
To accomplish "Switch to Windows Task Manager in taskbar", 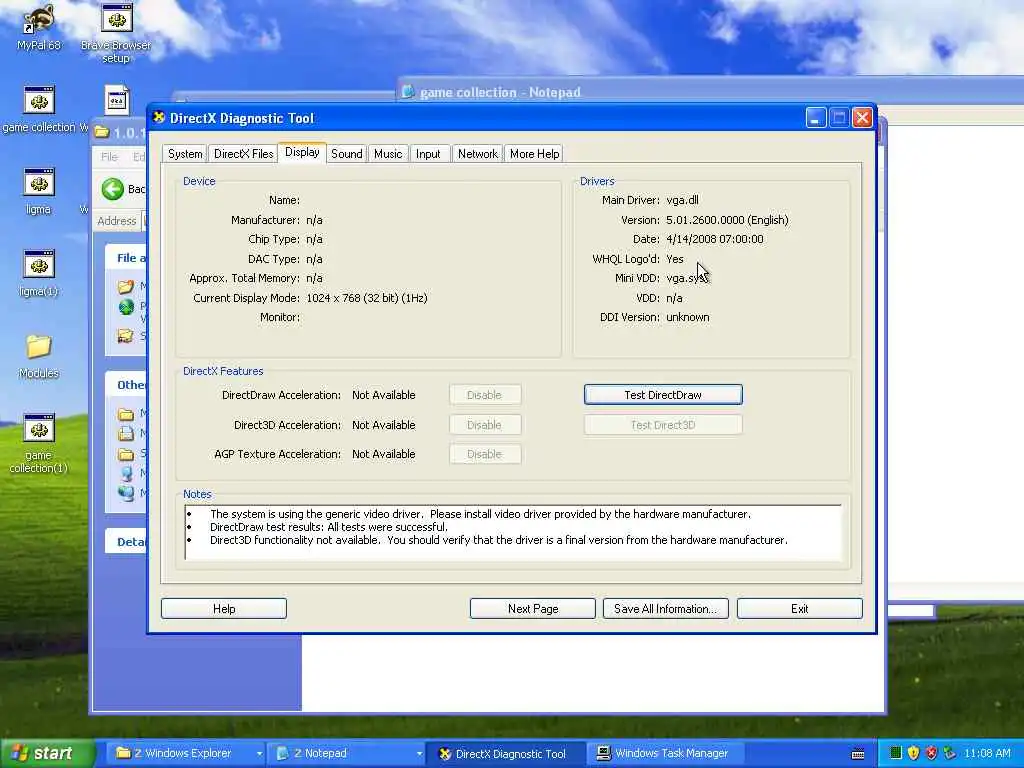I will 666,754.
